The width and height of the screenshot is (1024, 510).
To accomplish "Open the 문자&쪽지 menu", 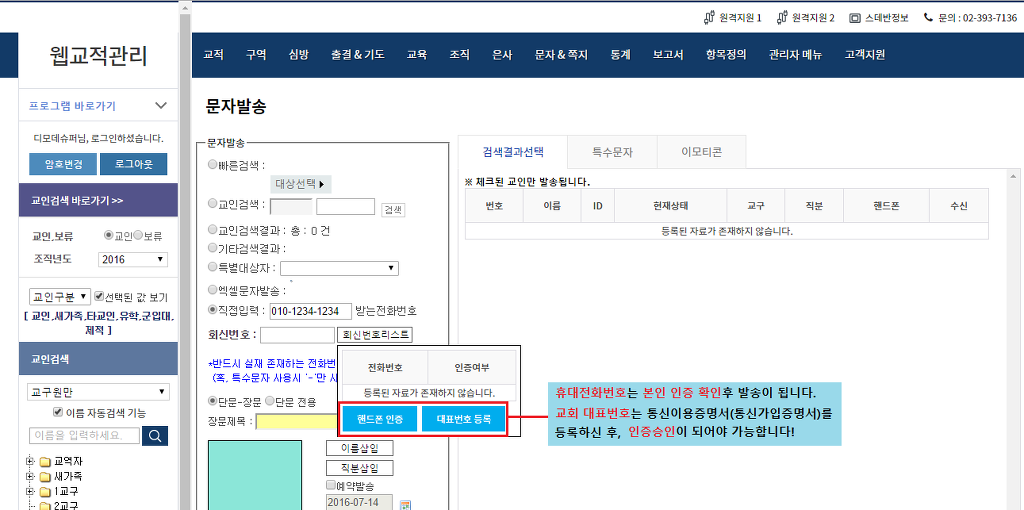I will coord(561,55).
